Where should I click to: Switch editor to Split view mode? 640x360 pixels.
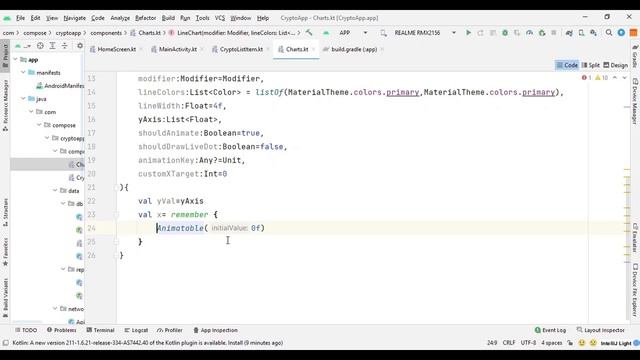click(590, 65)
